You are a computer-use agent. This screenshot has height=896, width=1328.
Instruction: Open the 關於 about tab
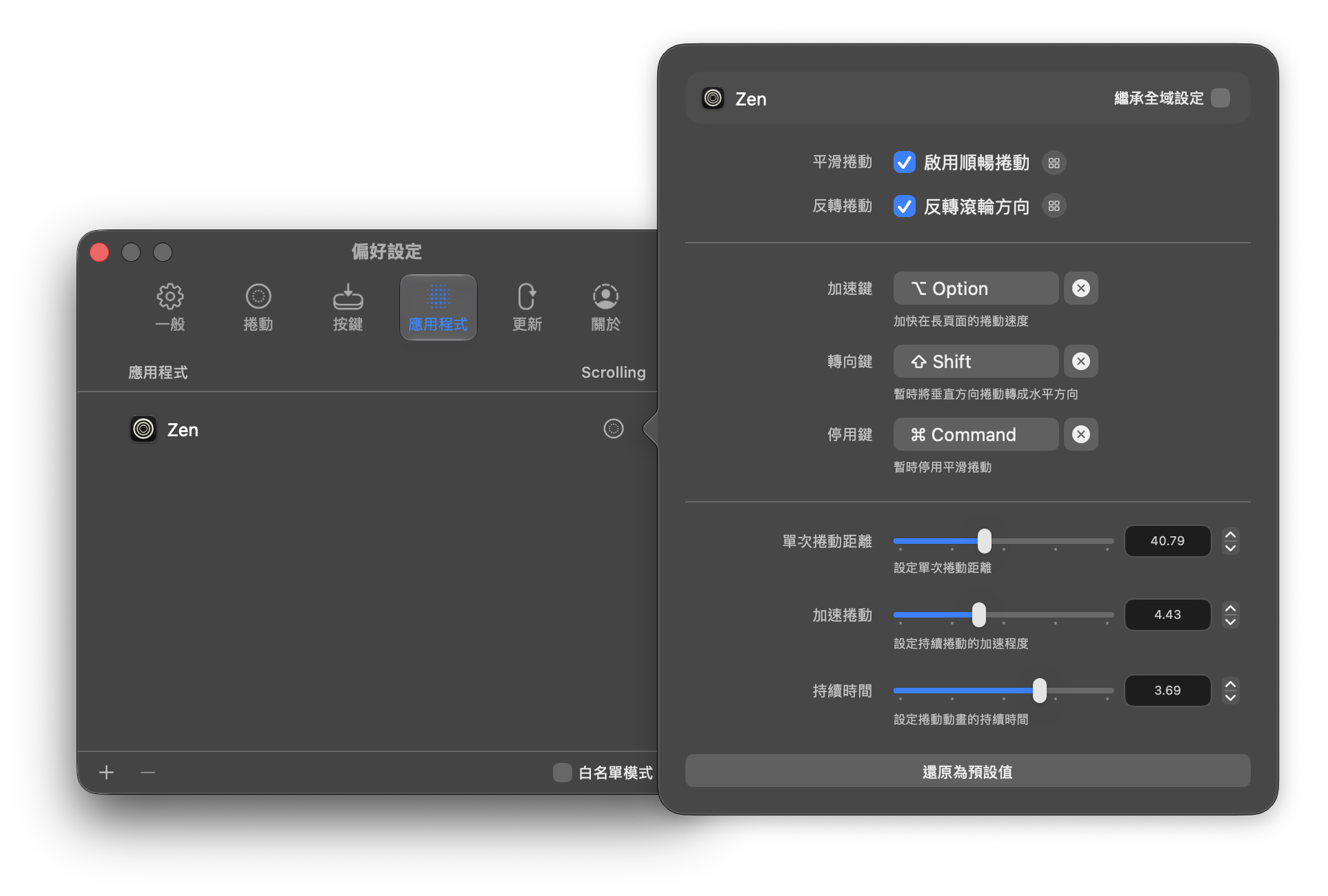606,307
